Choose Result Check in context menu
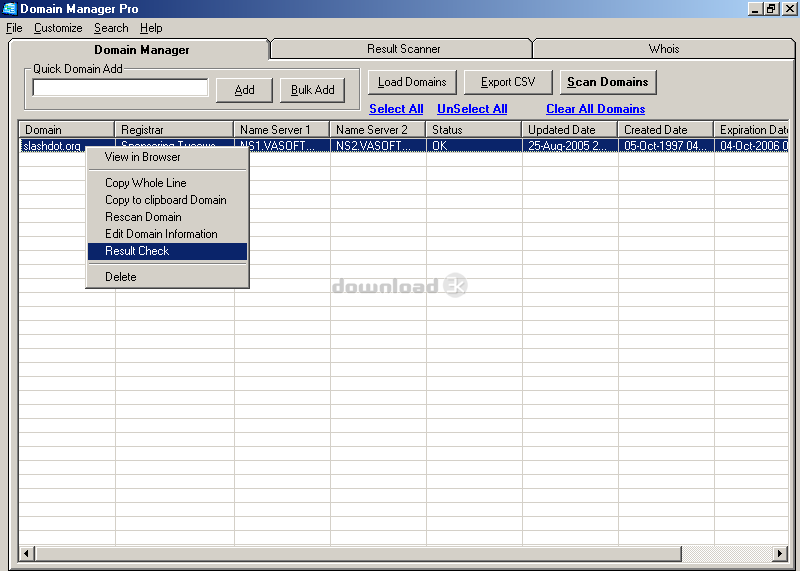Viewport: 800px width, 571px height. coord(167,251)
